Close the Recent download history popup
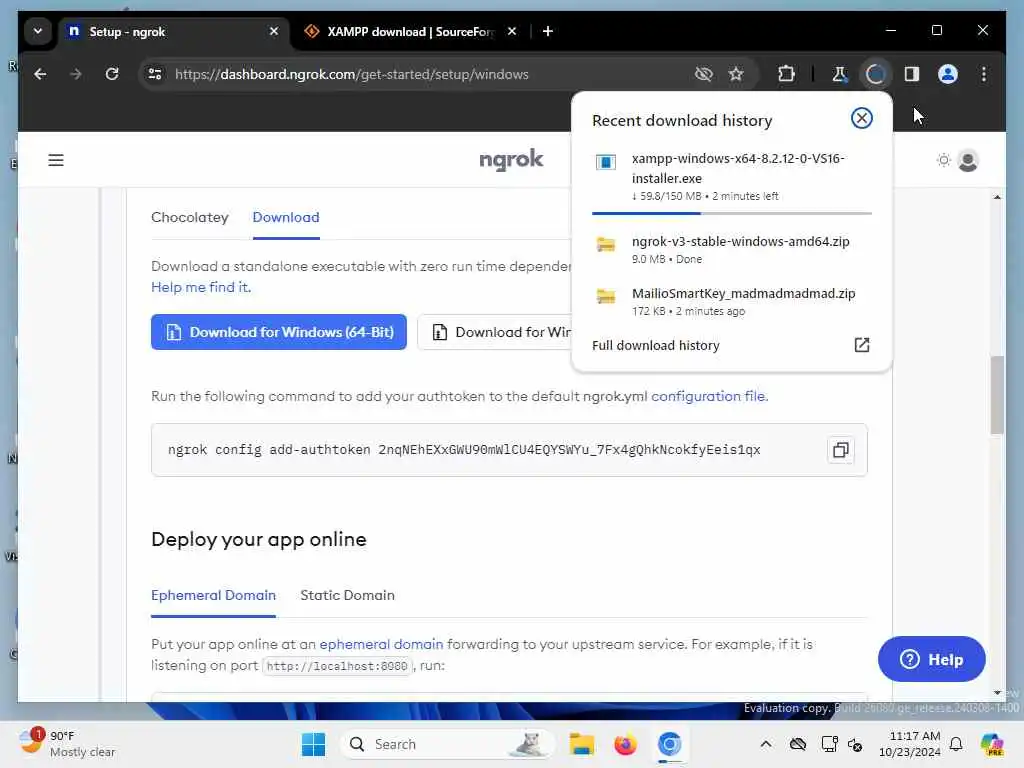The height and width of the screenshot is (768, 1024). 861,118
